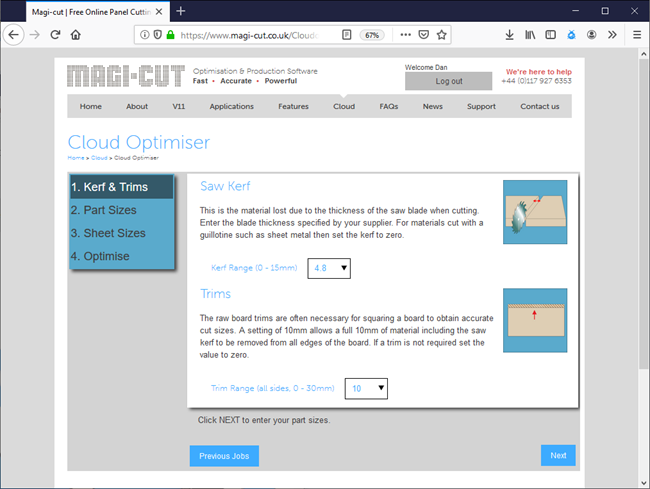Open the page actions three-dot menu

(x=405, y=34)
